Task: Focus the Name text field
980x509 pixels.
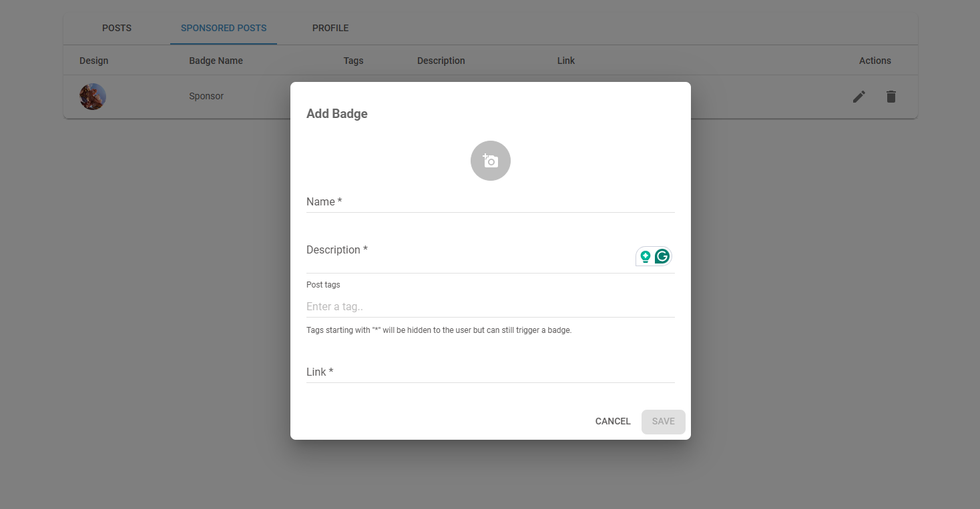Action: tap(490, 202)
